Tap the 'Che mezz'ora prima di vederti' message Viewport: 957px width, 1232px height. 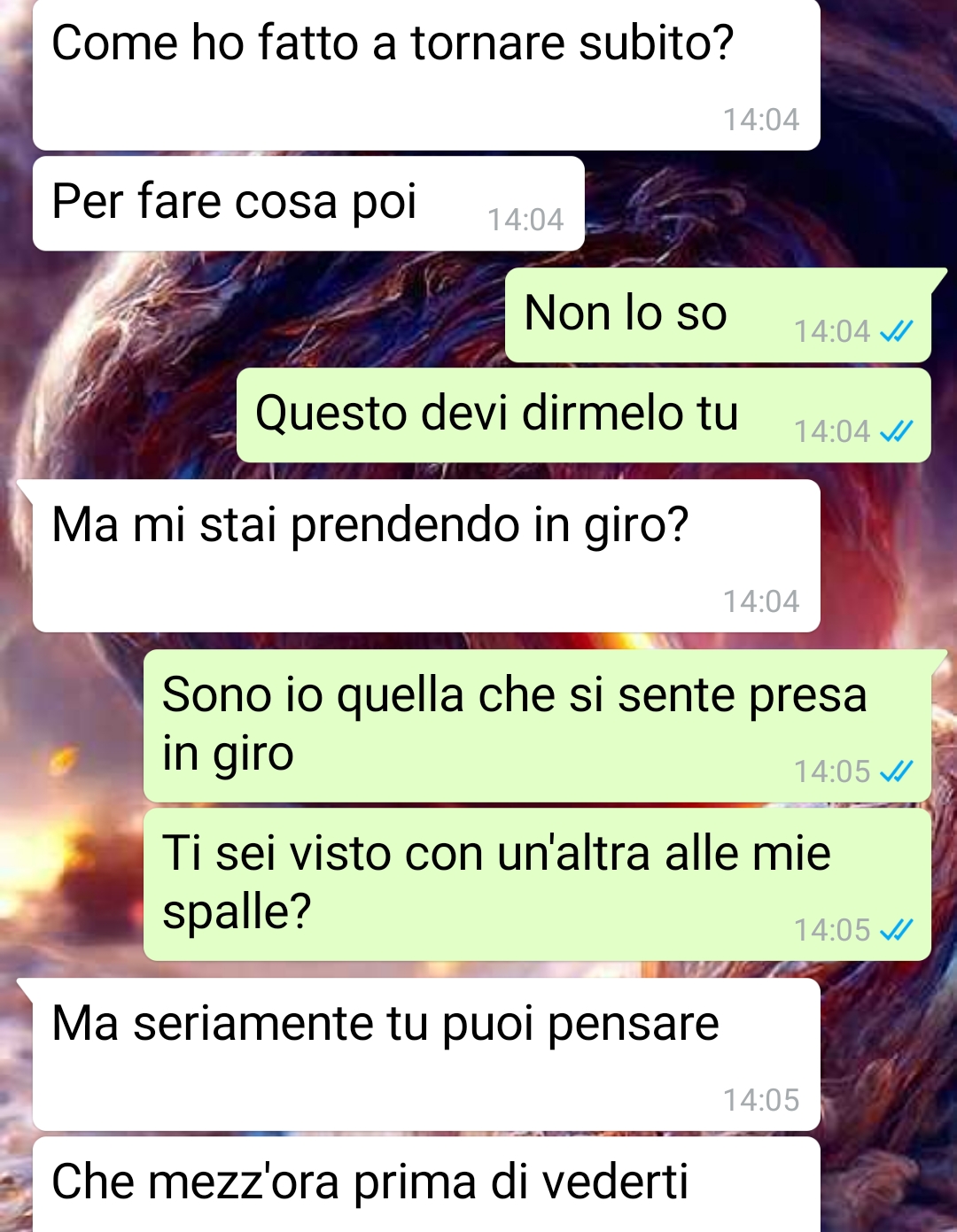click(426, 1185)
